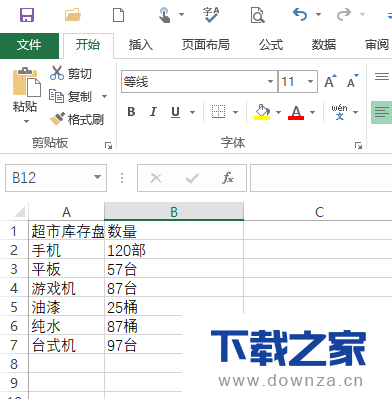The height and width of the screenshot is (399, 392).
Task: Switch to the 开始 Home tab
Action: tap(88, 45)
